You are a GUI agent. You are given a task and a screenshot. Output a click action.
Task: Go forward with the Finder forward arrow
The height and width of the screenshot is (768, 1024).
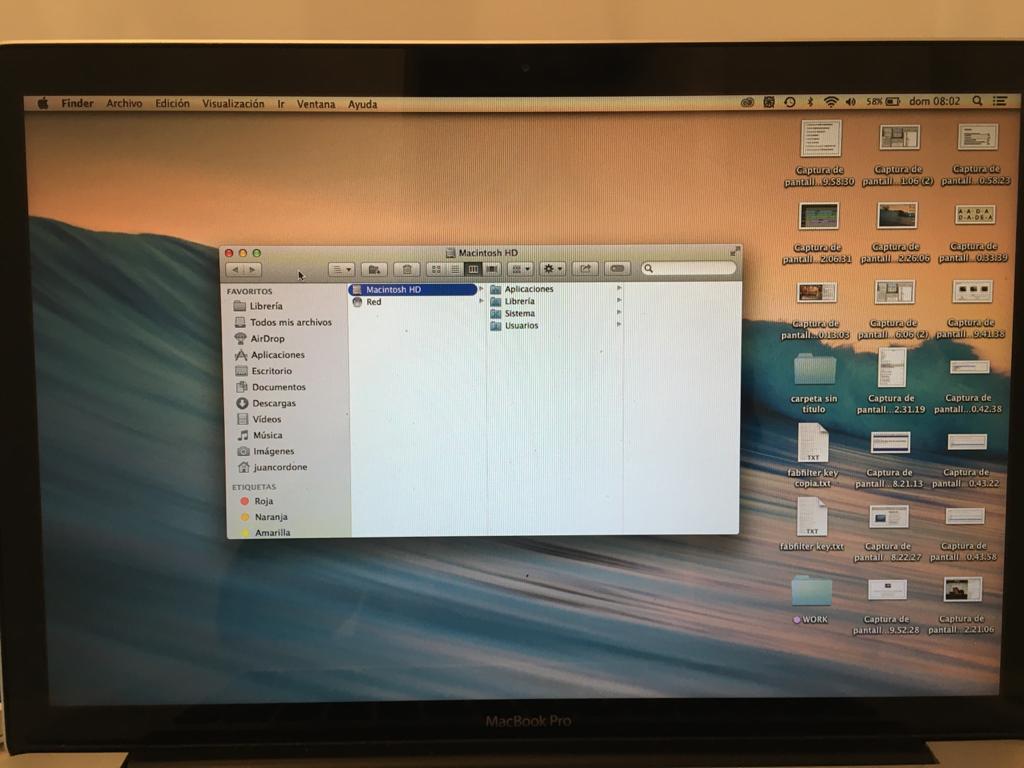[x=253, y=269]
